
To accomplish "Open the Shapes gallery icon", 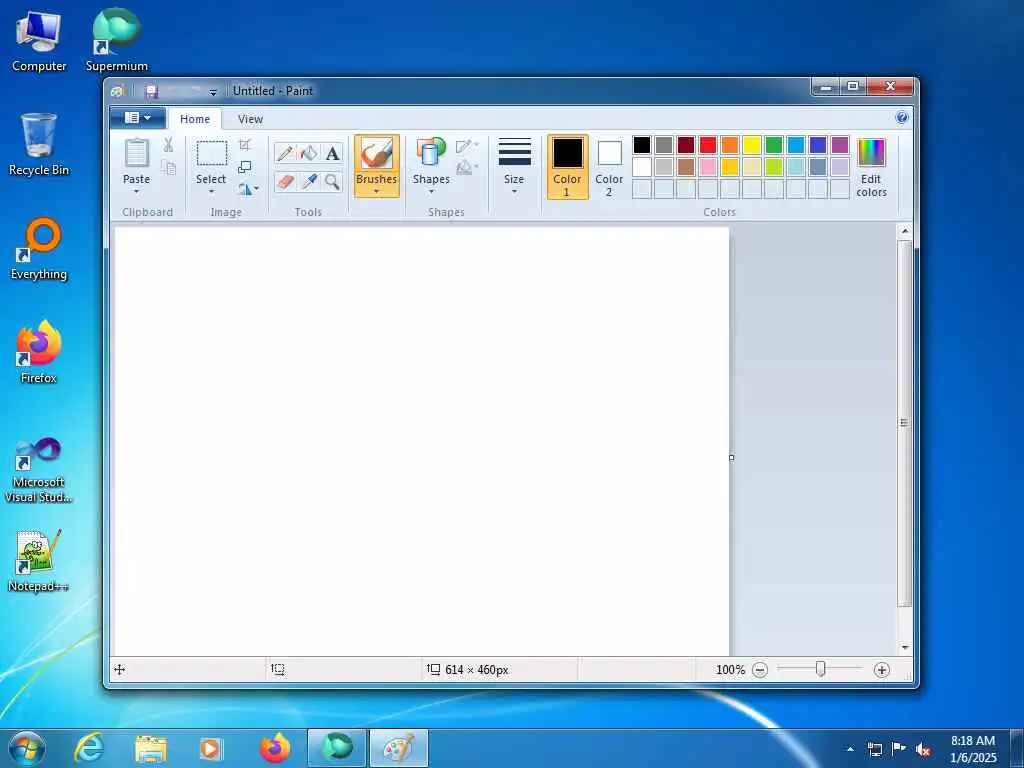I will pyautogui.click(x=431, y=153).
